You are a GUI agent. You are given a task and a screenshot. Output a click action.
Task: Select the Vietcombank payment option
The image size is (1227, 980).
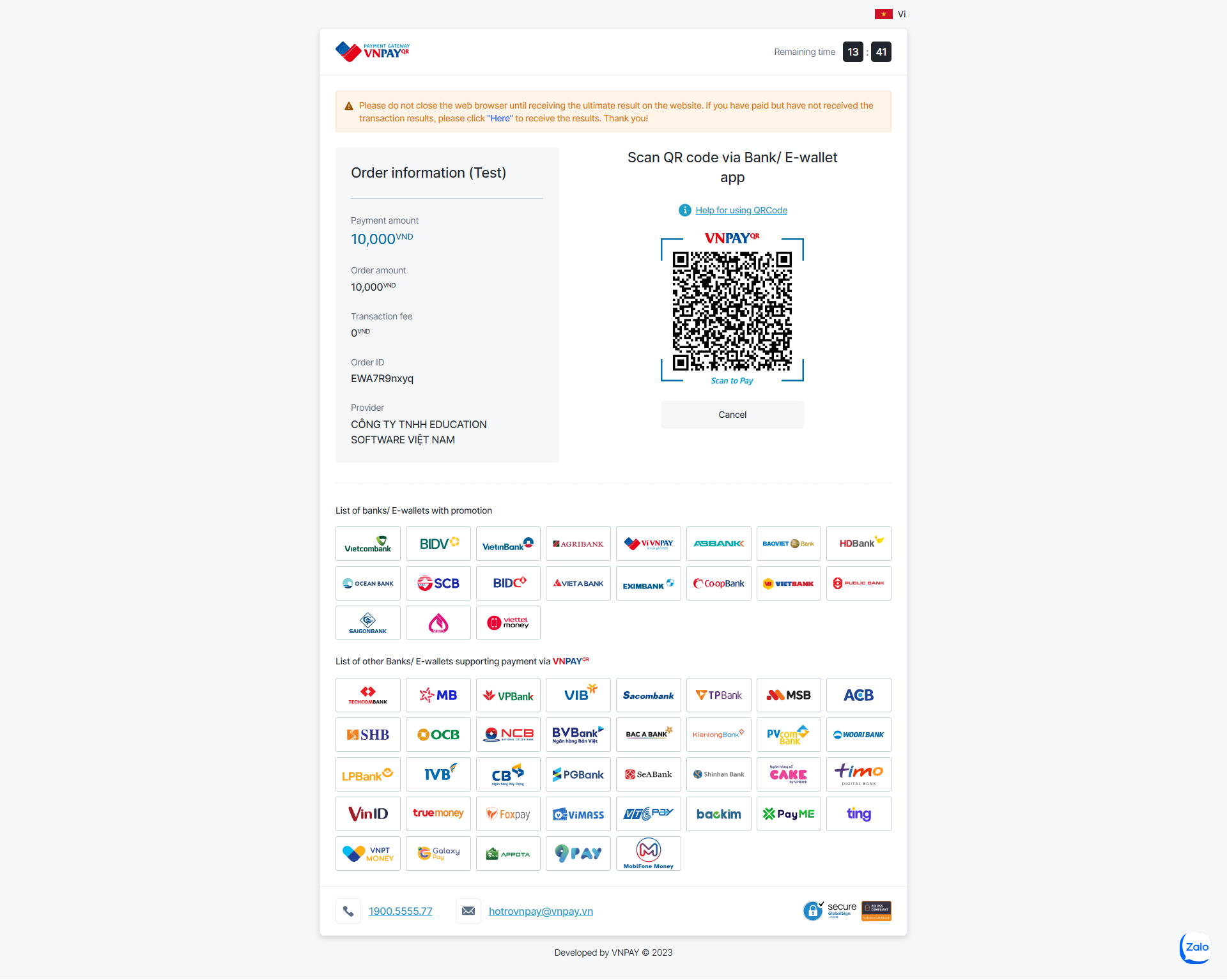click(x=367, y=544)
